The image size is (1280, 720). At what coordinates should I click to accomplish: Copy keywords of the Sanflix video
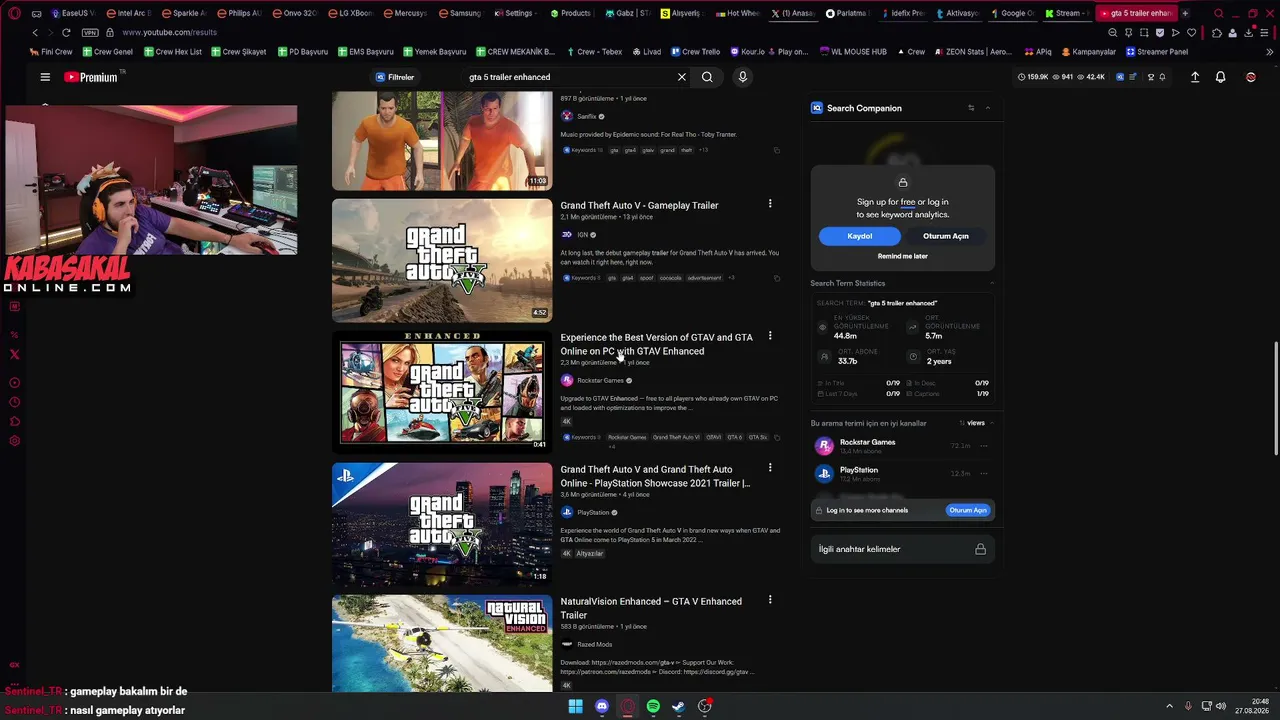(x=776, y=150)
